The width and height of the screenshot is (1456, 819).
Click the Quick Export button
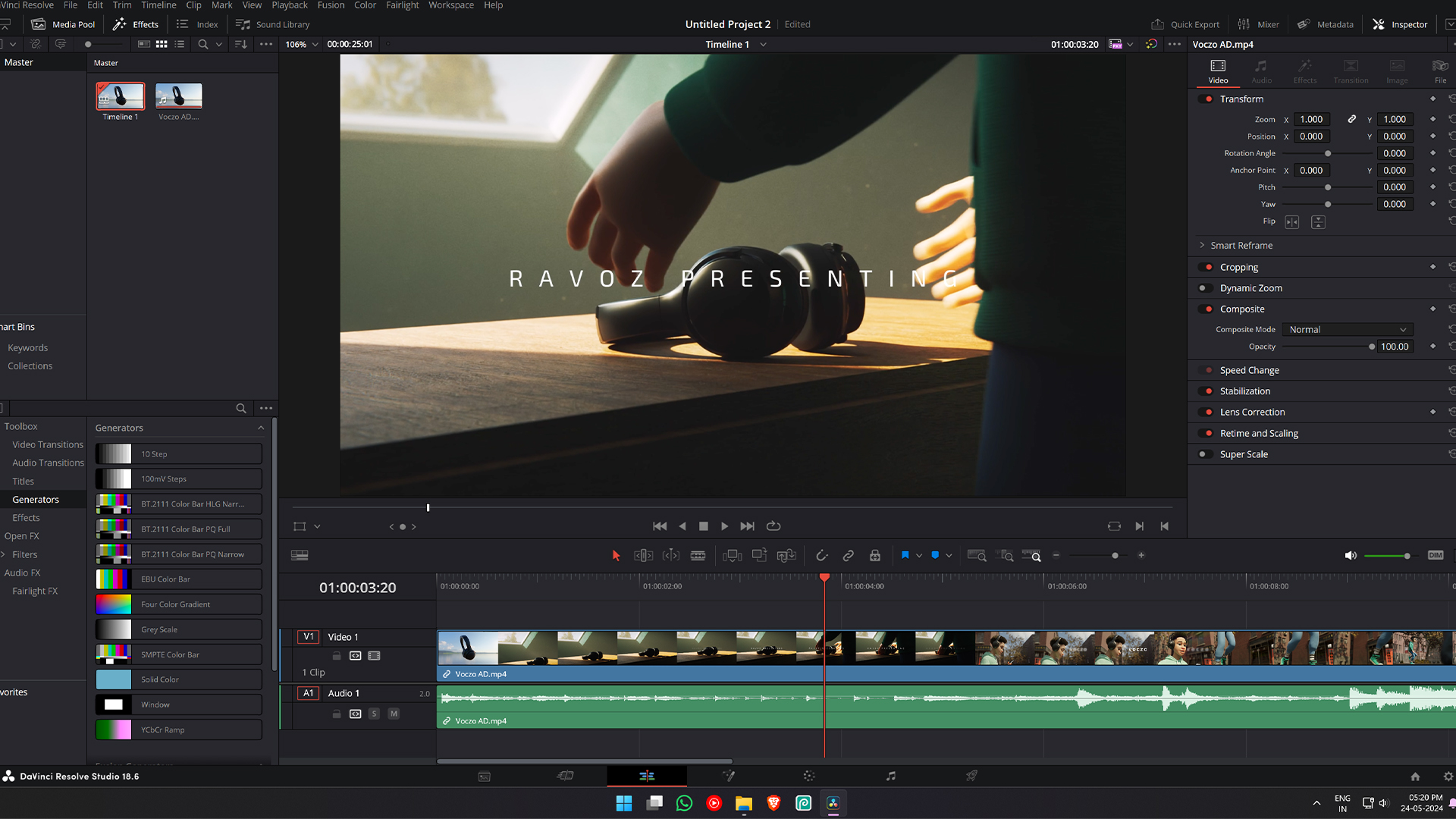tap(1185, 24)
